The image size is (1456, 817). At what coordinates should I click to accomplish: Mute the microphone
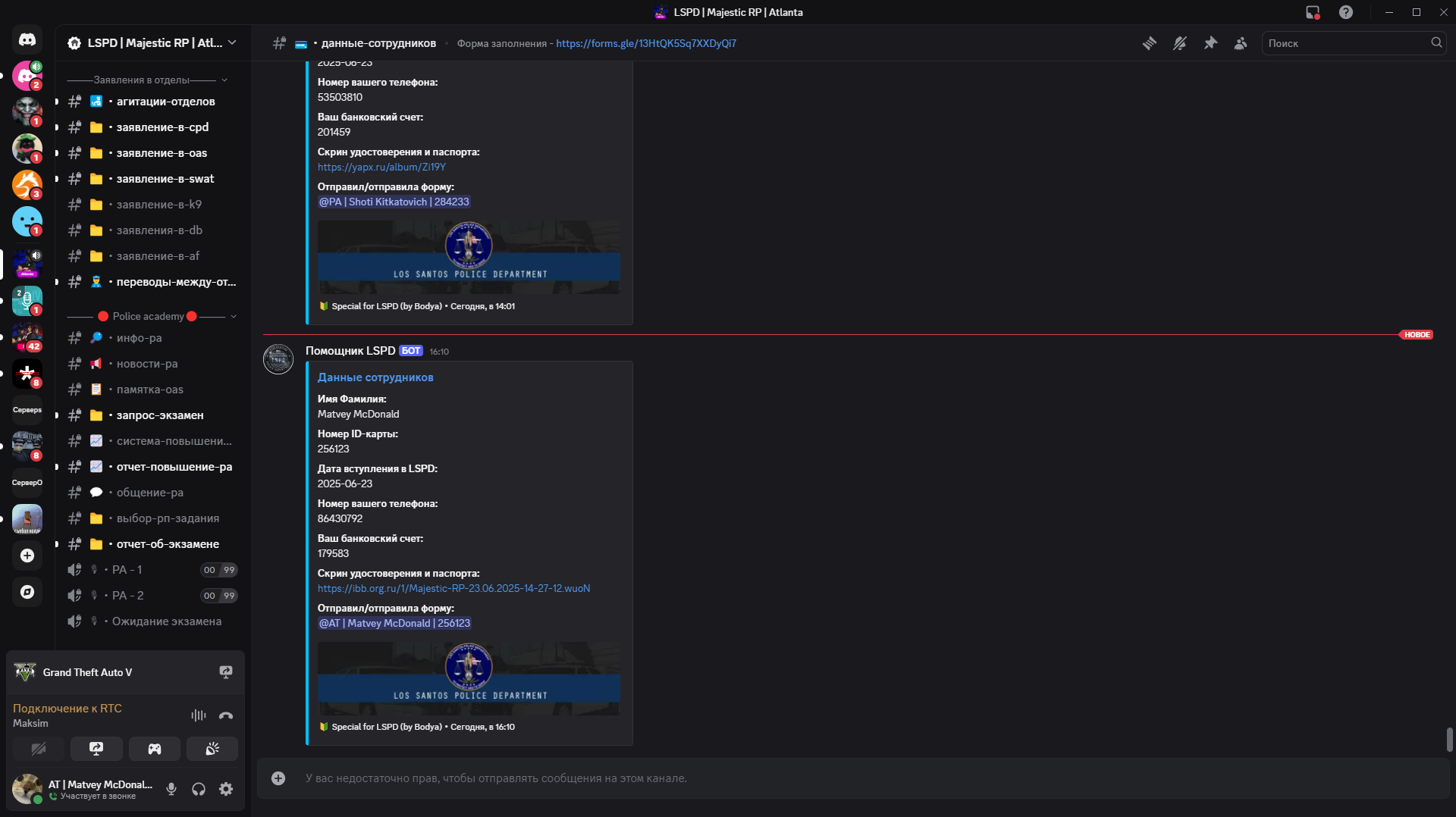(171, 789)
